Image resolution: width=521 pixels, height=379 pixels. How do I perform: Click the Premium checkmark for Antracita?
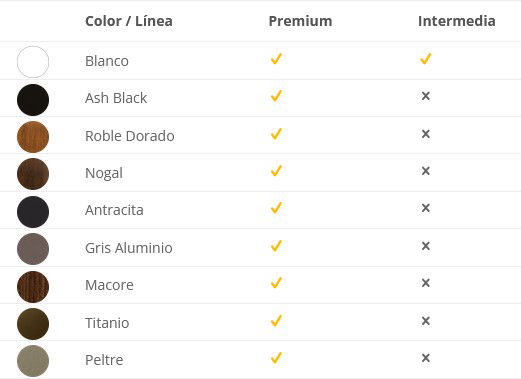tap(276, 208)
